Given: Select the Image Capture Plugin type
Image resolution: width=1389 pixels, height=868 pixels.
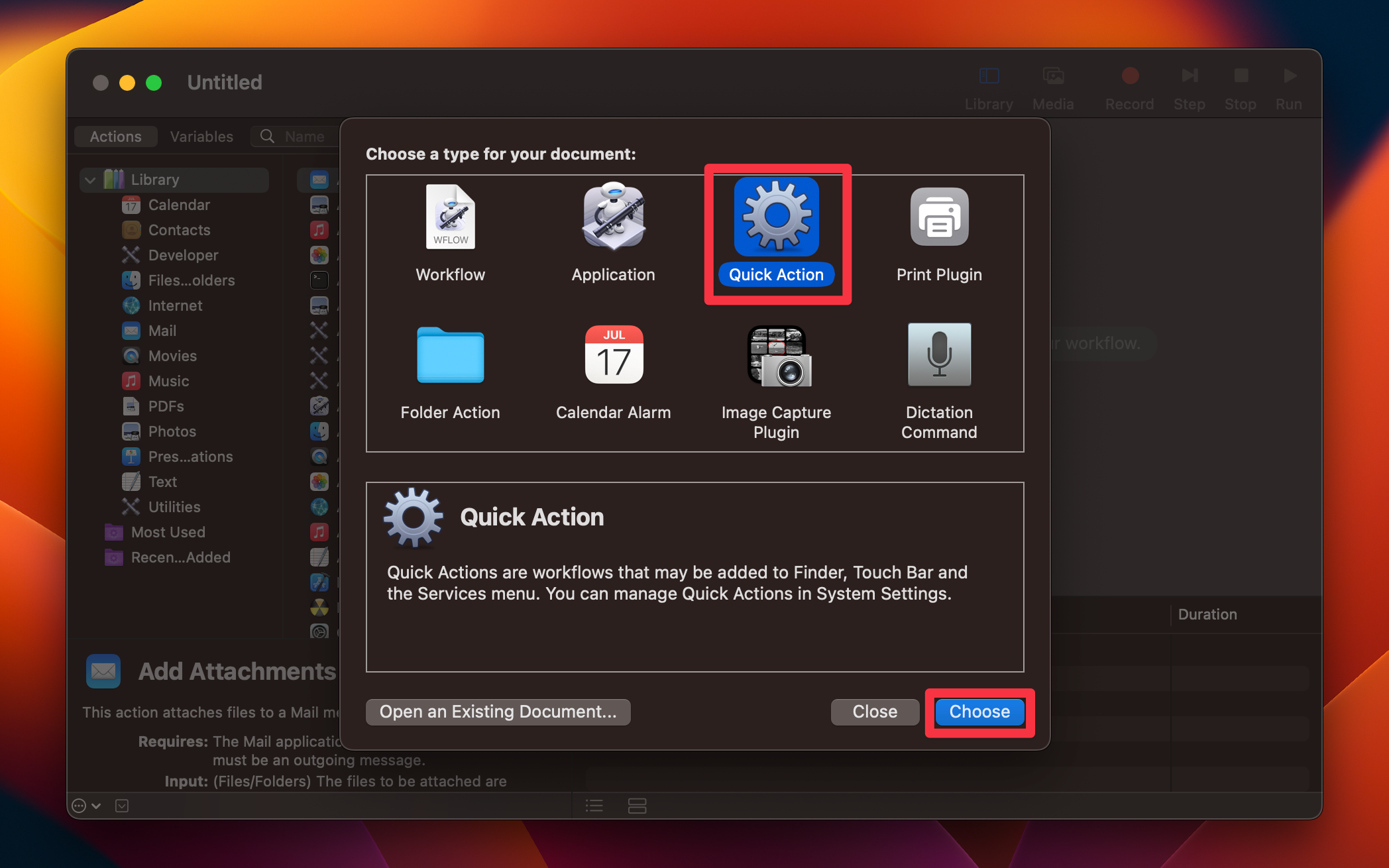Looking at the screenshot, I should pyautogui.click(x=776, y=356).
